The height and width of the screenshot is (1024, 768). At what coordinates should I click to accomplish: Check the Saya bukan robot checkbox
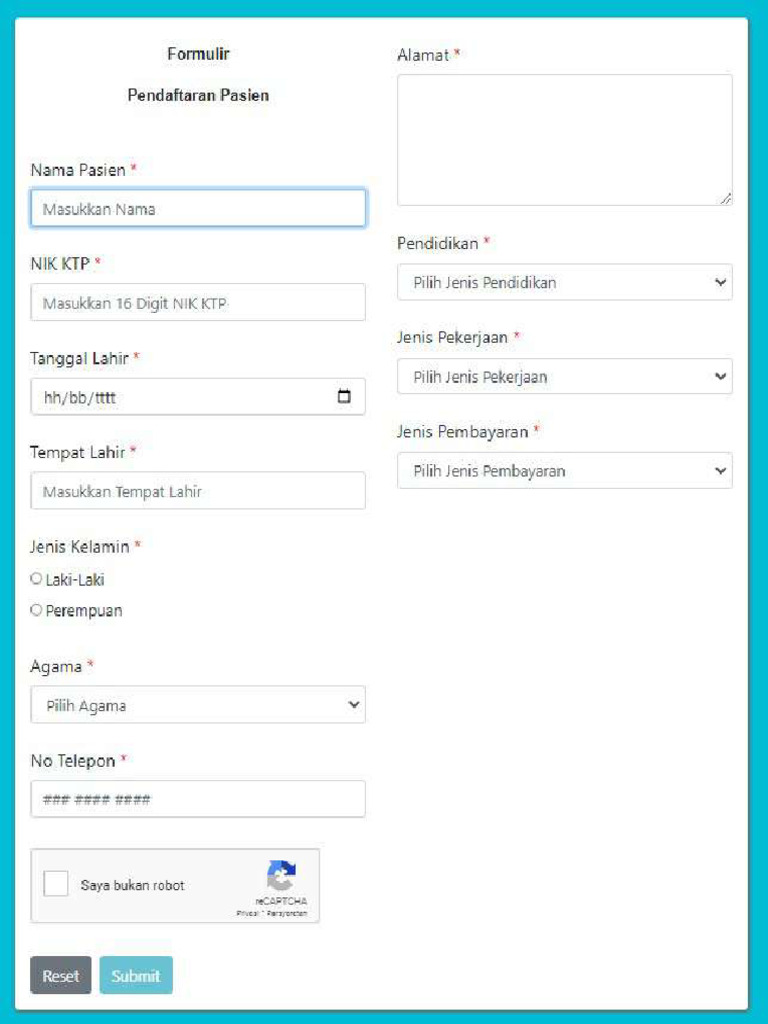[57, 884]
